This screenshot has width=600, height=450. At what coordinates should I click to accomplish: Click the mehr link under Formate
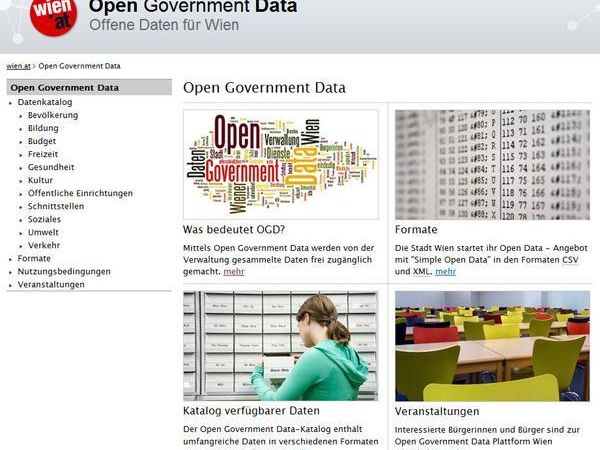pyautogui.click(x=445, y=271)
